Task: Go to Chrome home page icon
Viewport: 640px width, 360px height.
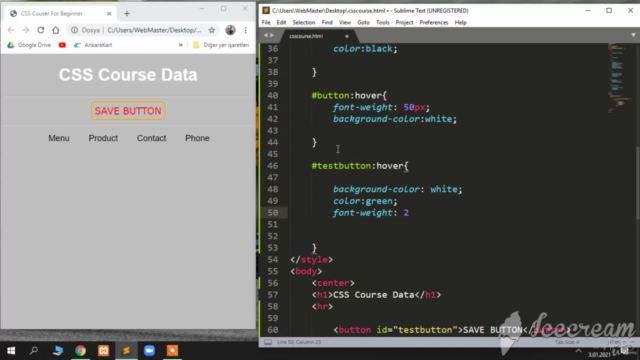Action: pyautogui.click(x=56, y=30)
